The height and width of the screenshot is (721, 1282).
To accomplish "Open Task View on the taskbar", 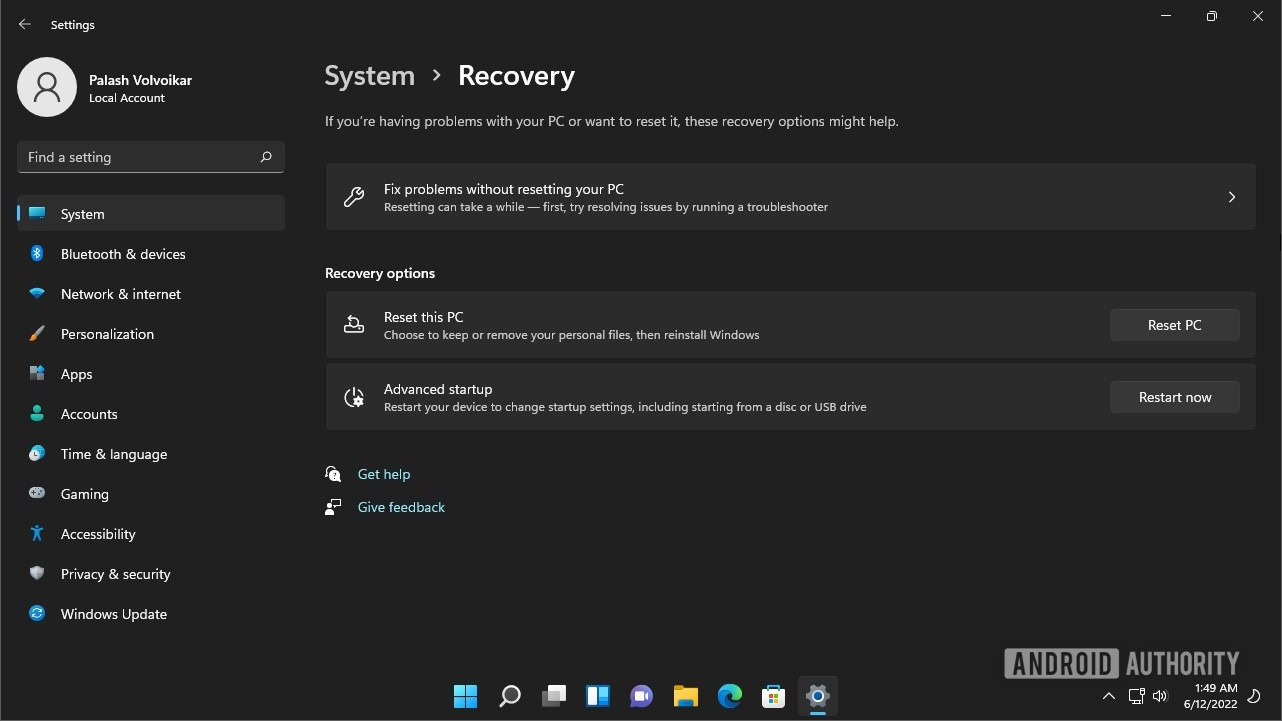I will (x=553, y=696).
